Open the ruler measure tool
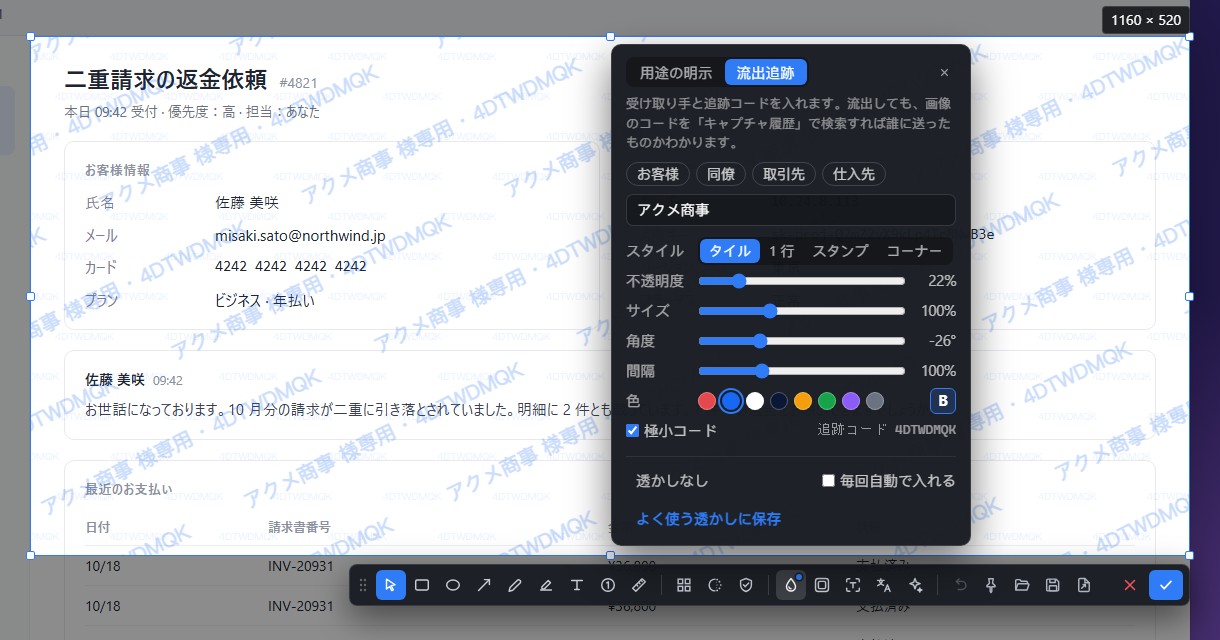 (639, 585)
